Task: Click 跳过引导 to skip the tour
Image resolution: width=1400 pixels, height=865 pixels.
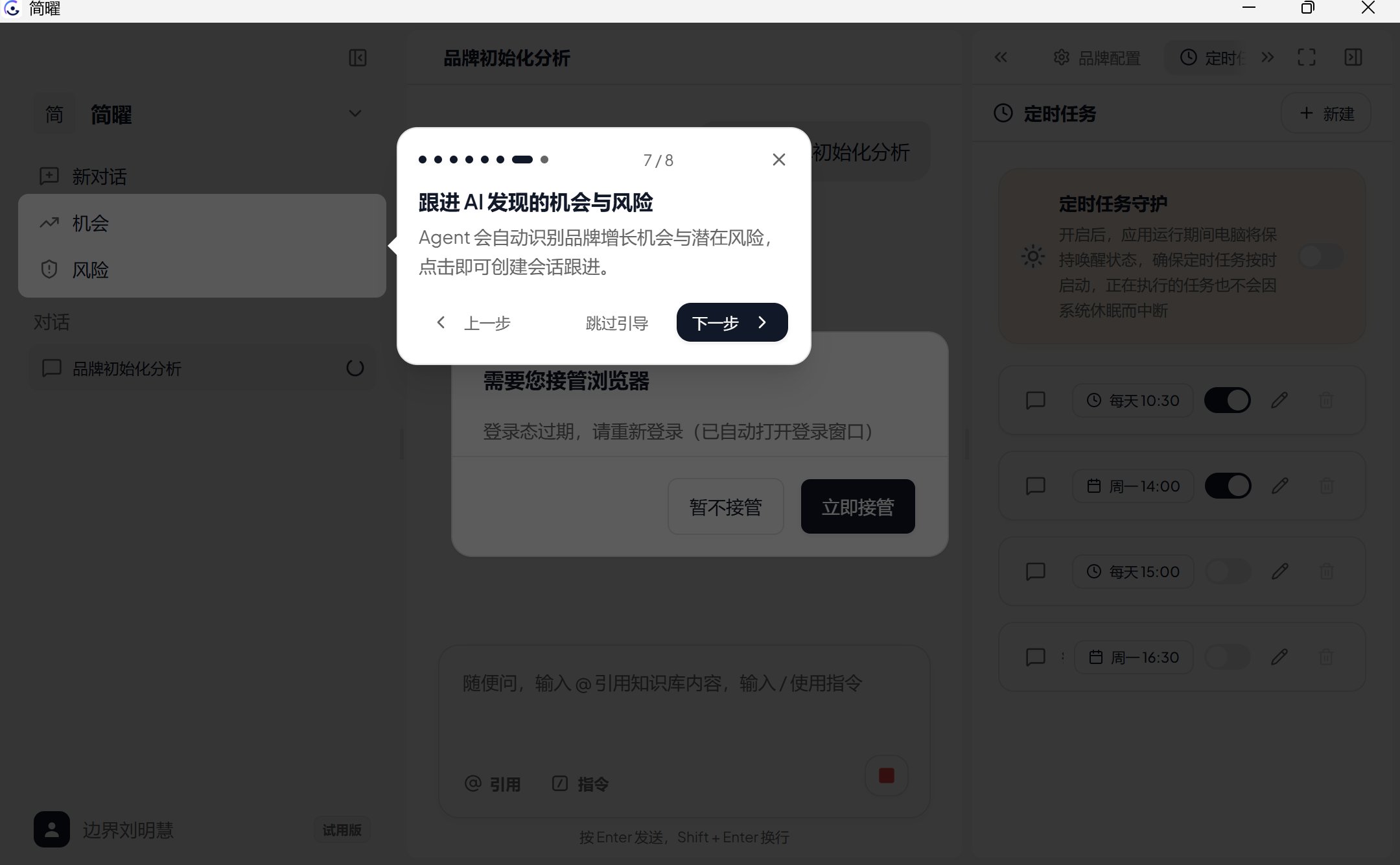Action: pyautogui.click(x=616, y=323)
